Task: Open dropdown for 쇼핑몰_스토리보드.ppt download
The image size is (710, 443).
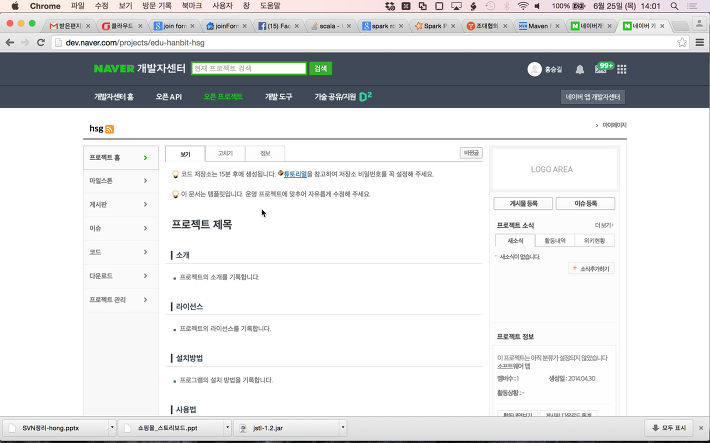Action: 227,428
